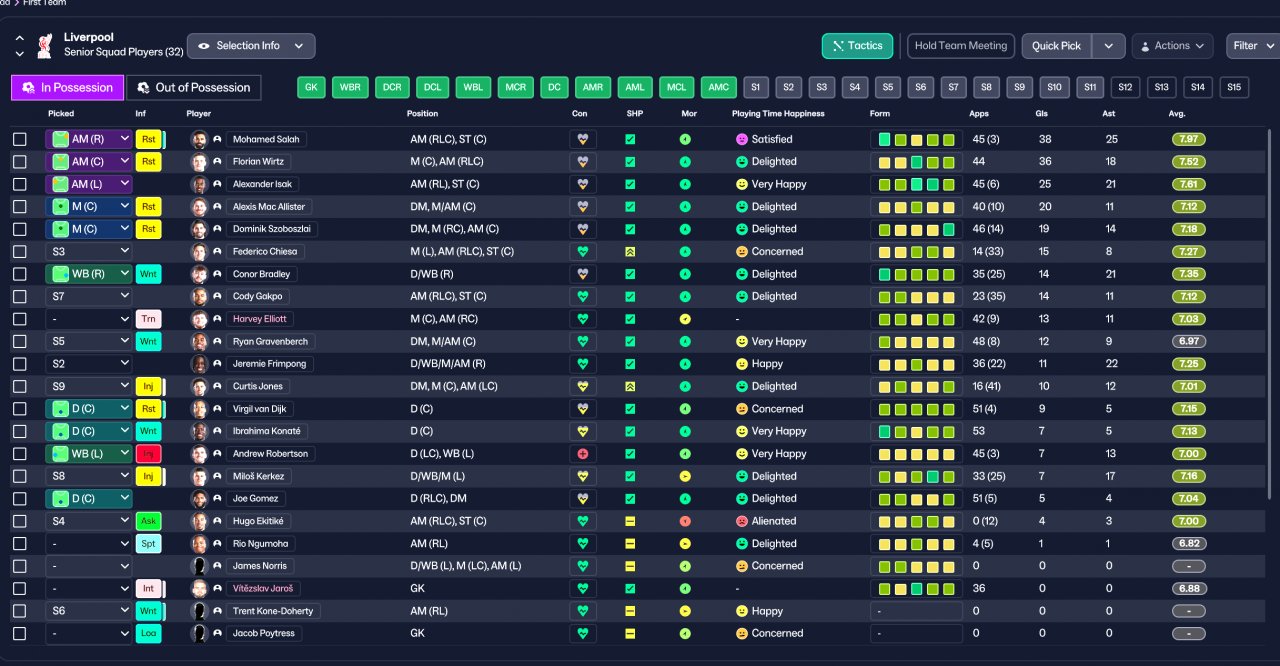Click the Liverpool club crest
The image size is (1280, 666).
point(44,45)
